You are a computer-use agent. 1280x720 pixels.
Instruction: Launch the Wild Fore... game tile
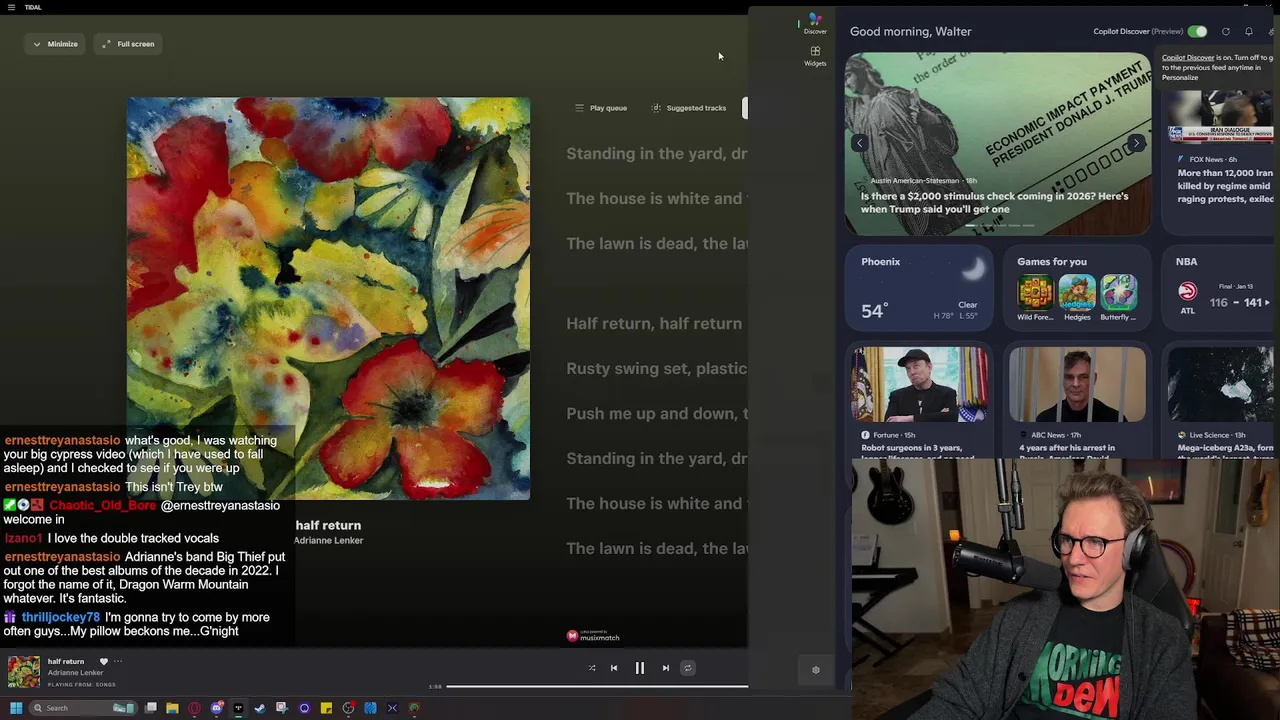click(1035, 298)
